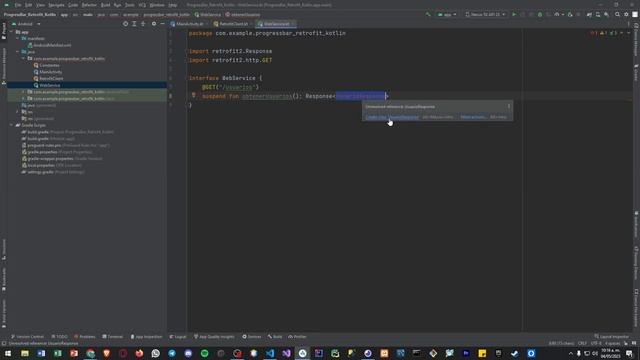Toggle the Build Variants side panel
640x360 pixels.
coord(4,313)
